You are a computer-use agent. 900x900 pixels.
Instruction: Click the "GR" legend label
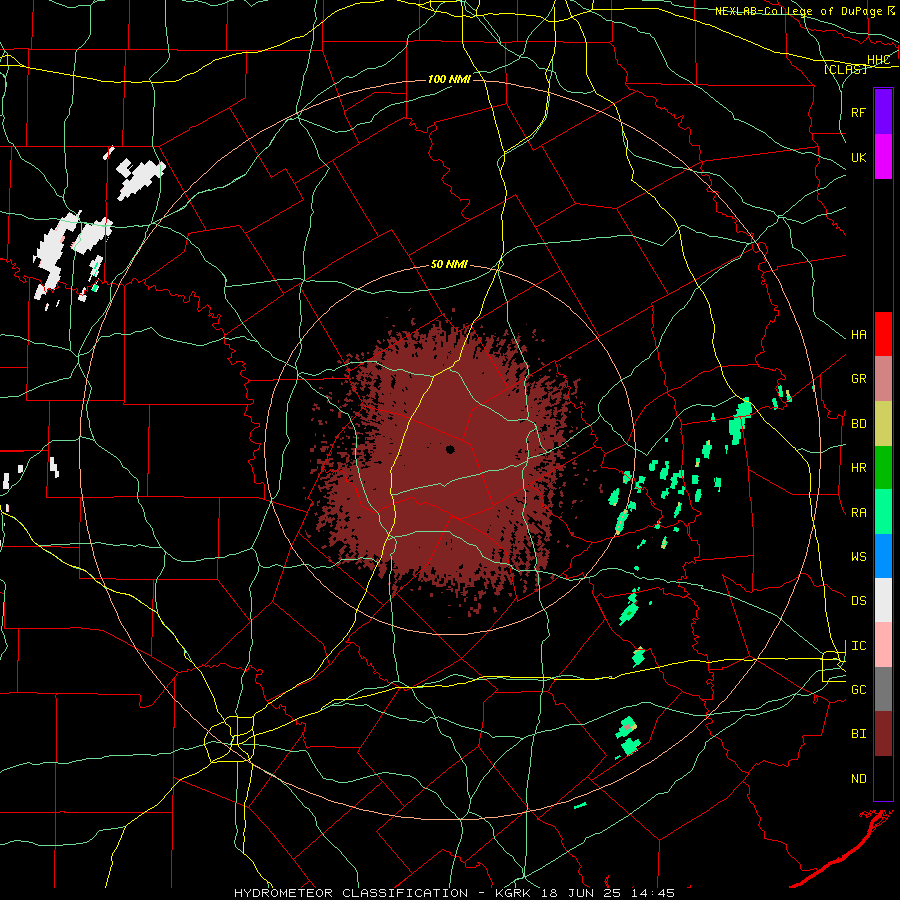pyautogui.click(x=858, y=379)
